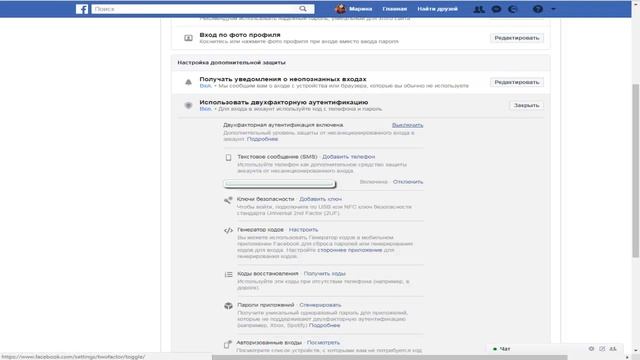Click Добавить телефон link
The height and width of the screenshot is (360, 640).
(x=348, y=157)
